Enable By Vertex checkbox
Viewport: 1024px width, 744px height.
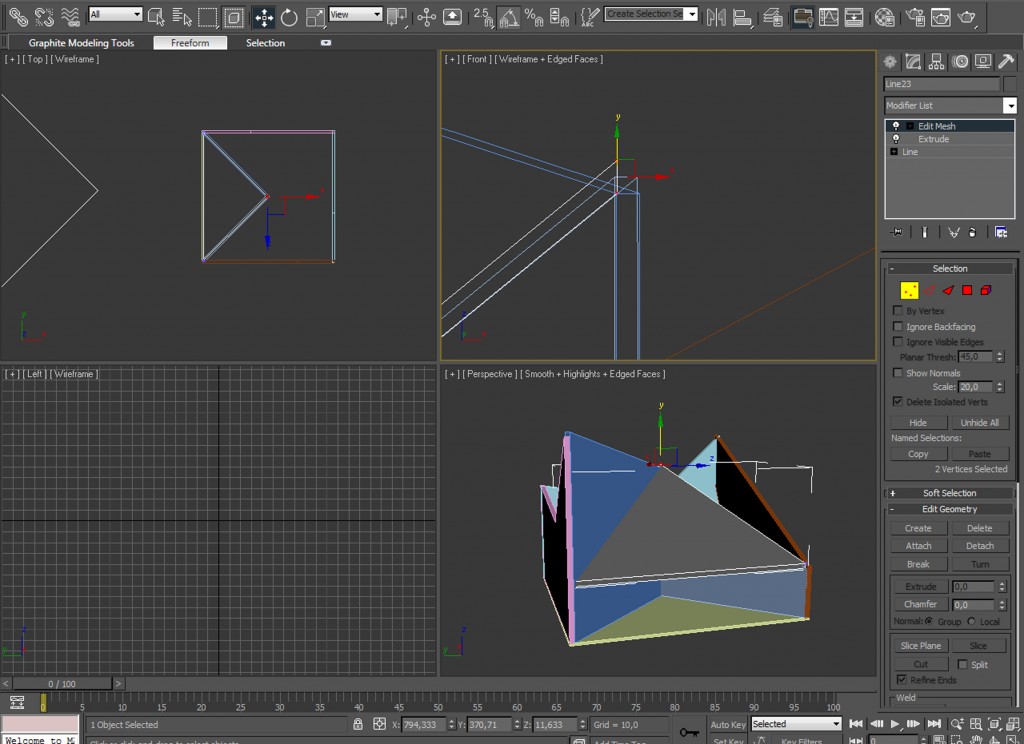click(898, 310)
